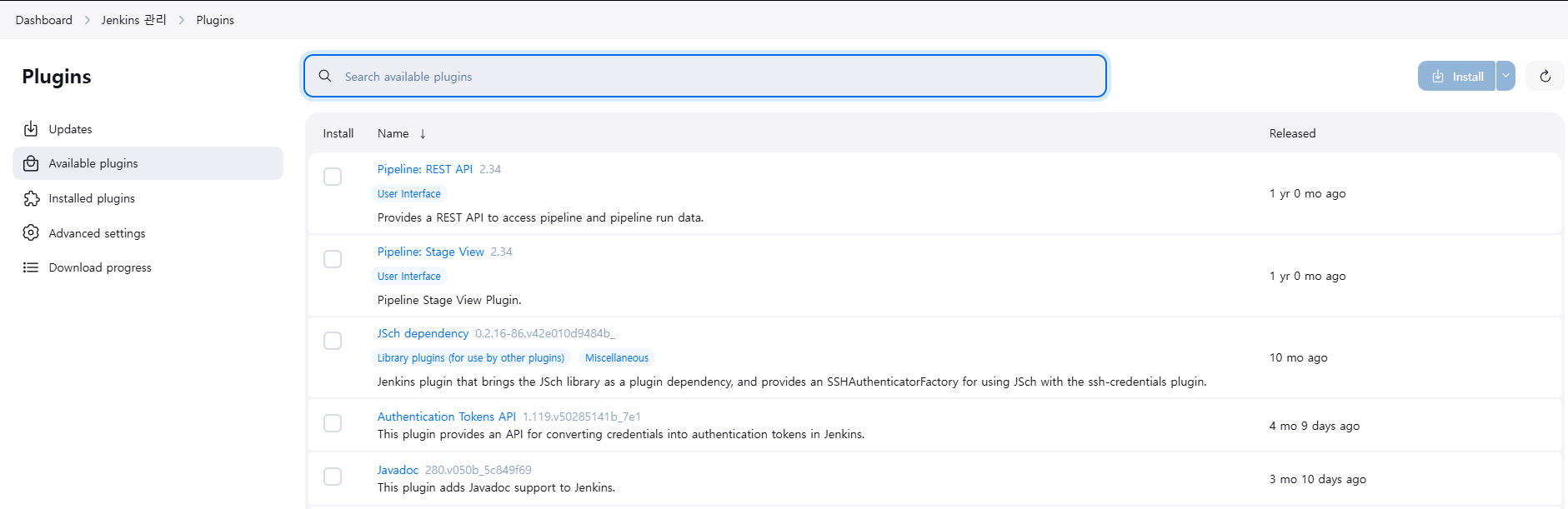Image resolution: width=1568 pixels, height=509 pixels.
Task: Select the JSch dependency checkbox
Action: 333,341
